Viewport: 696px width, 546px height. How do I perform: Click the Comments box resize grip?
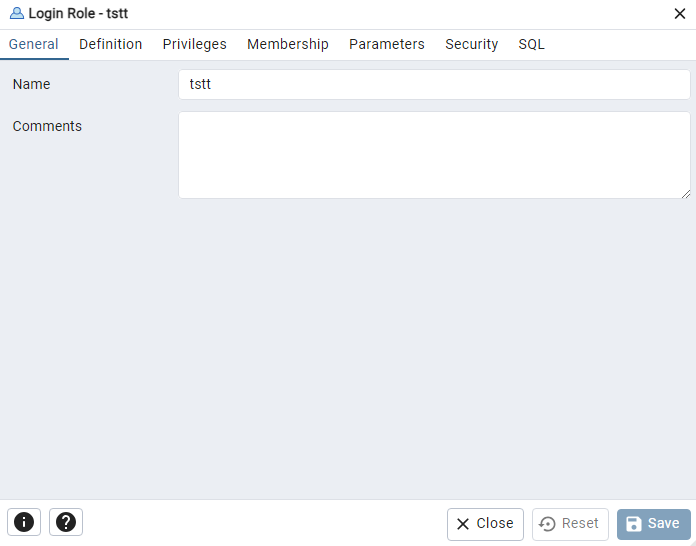pyautogui.click(x=686, y=194)
